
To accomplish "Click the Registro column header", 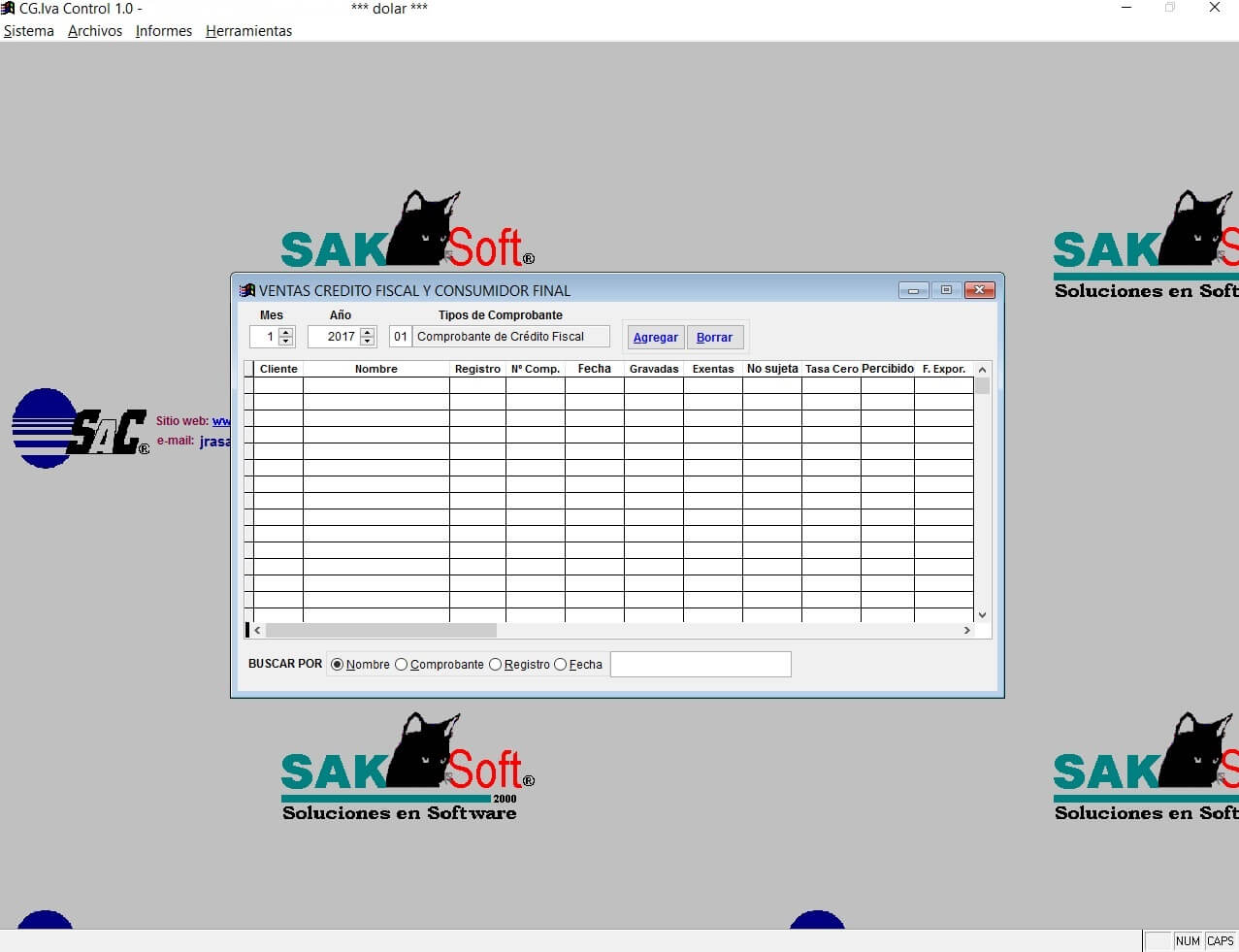I will point(477,369).
